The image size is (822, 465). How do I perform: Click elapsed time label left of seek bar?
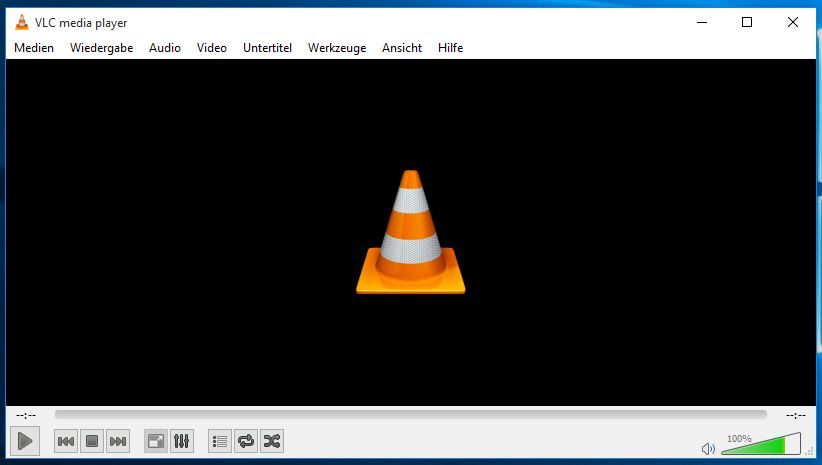click(26, 415)
